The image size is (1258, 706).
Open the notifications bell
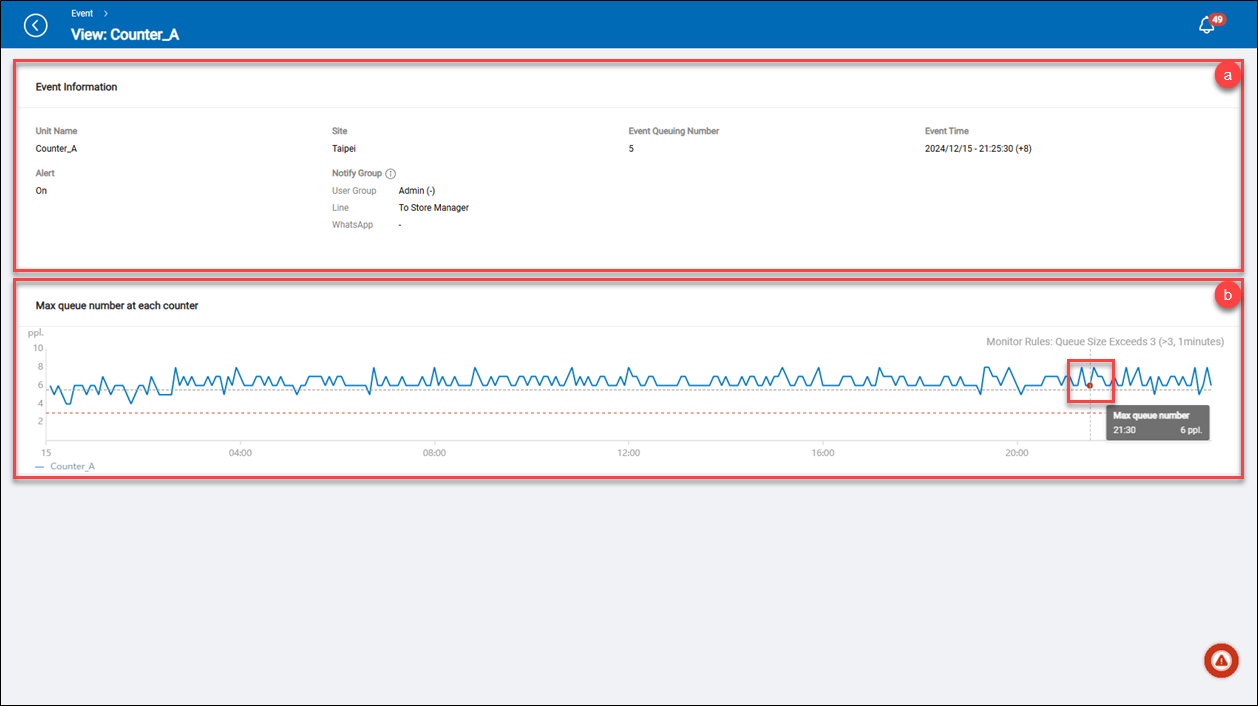point(1207,26)
